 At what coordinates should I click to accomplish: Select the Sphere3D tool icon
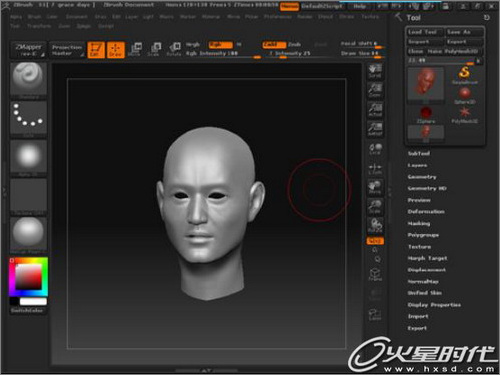pos(465,95)
